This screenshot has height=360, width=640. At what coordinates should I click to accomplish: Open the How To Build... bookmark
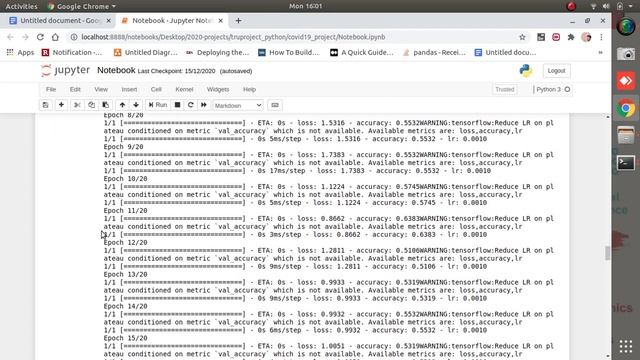coord(289,53)
